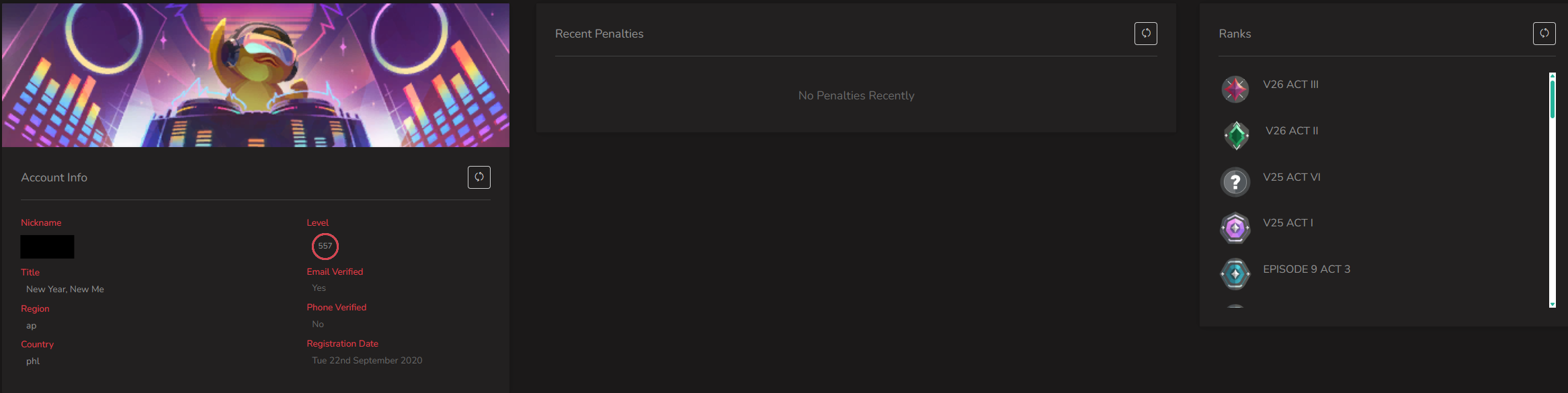This screenshot has height=393, width=1568.
Task: Click the V26 ACT II emerald rank icon
Action: pos(1236,135)
